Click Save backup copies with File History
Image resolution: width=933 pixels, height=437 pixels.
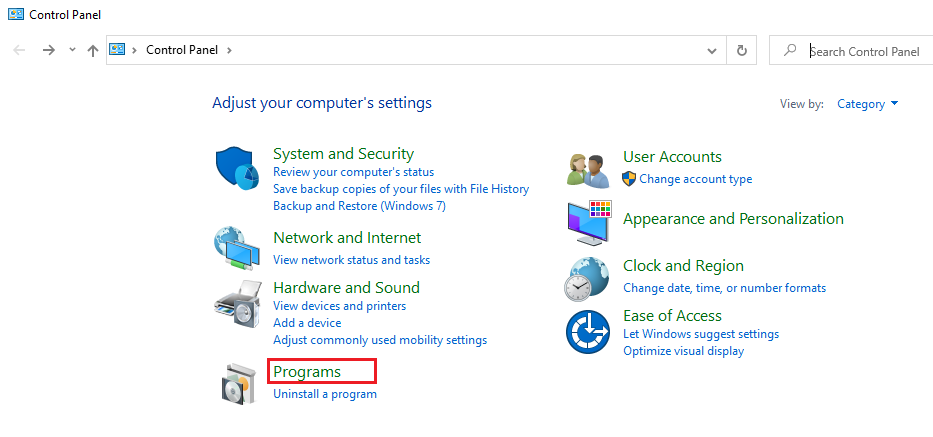coord(401,189)
